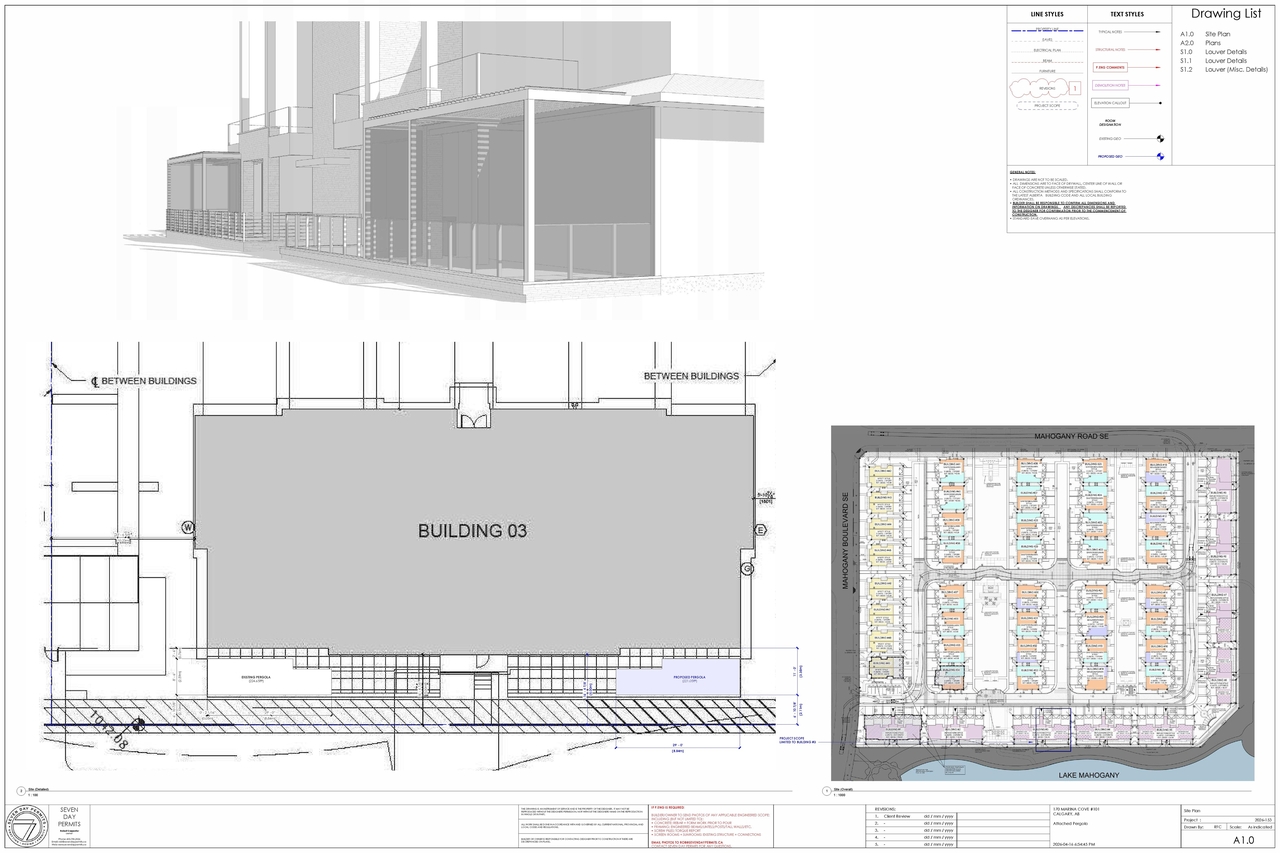Click the "BUILDING 03" label
The height and width of the screenshot is (853, 1280).
point(472,531)
